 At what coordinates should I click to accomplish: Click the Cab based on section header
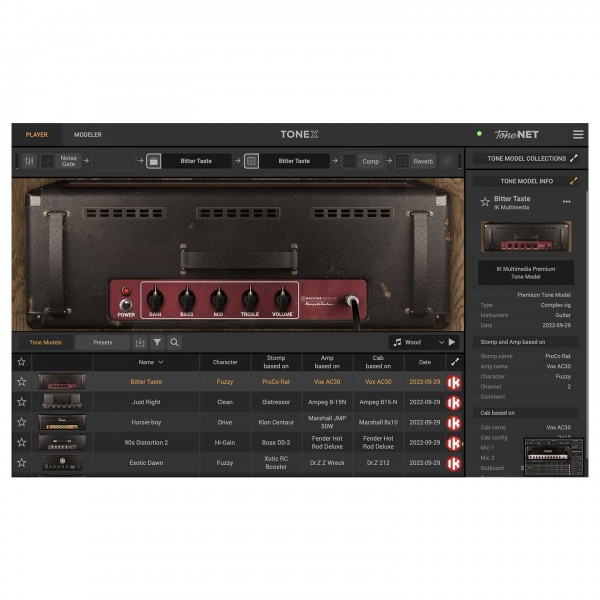tap(526, 413)
